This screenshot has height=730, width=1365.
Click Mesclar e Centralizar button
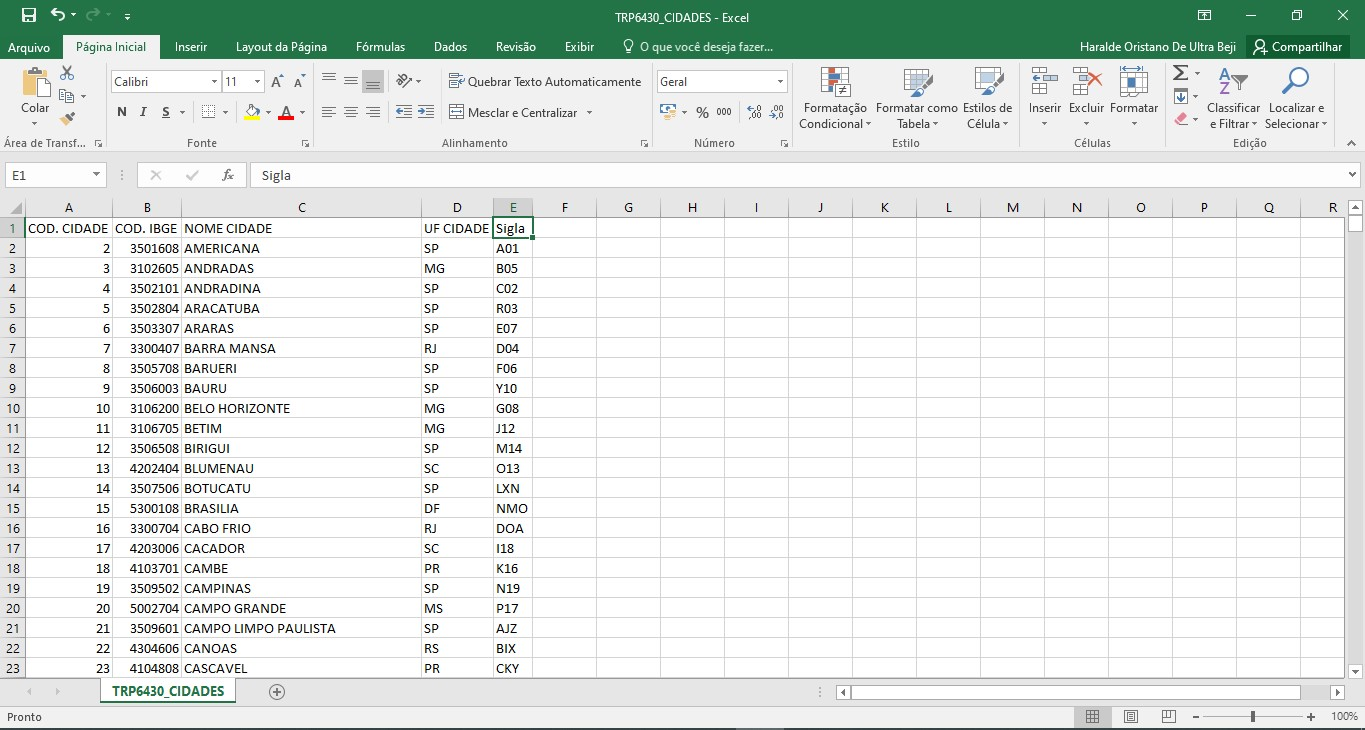point(522,113)
